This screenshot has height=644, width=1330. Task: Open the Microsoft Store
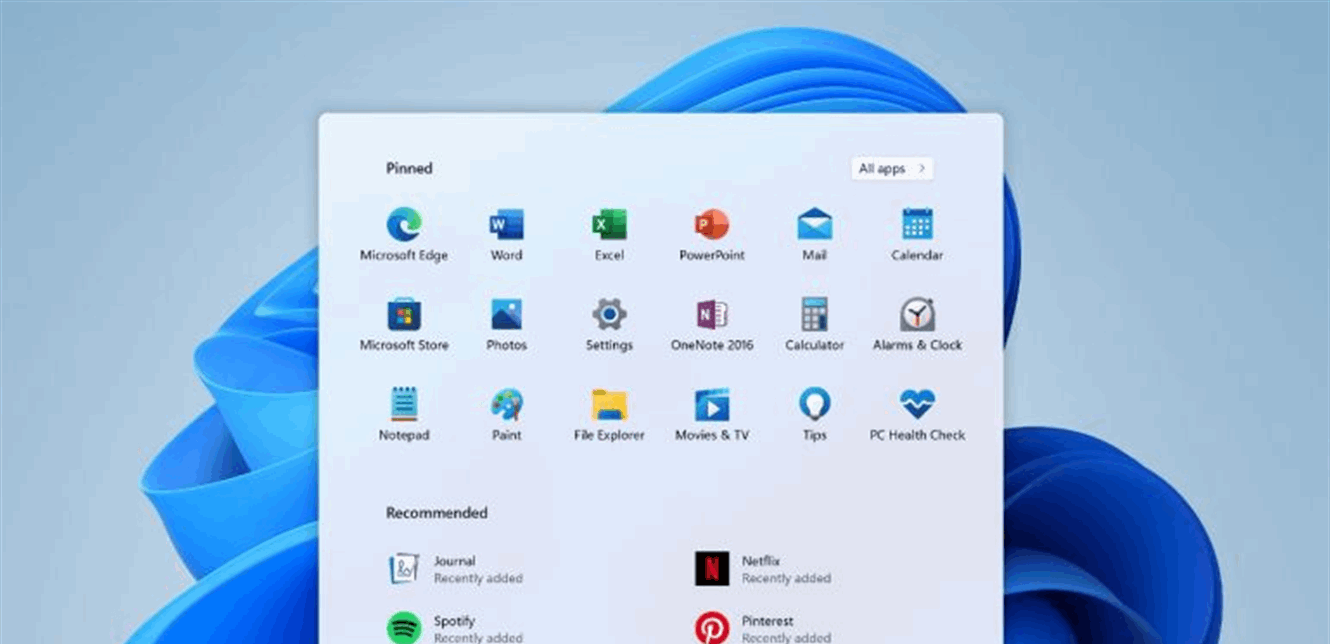pos(404,318)
